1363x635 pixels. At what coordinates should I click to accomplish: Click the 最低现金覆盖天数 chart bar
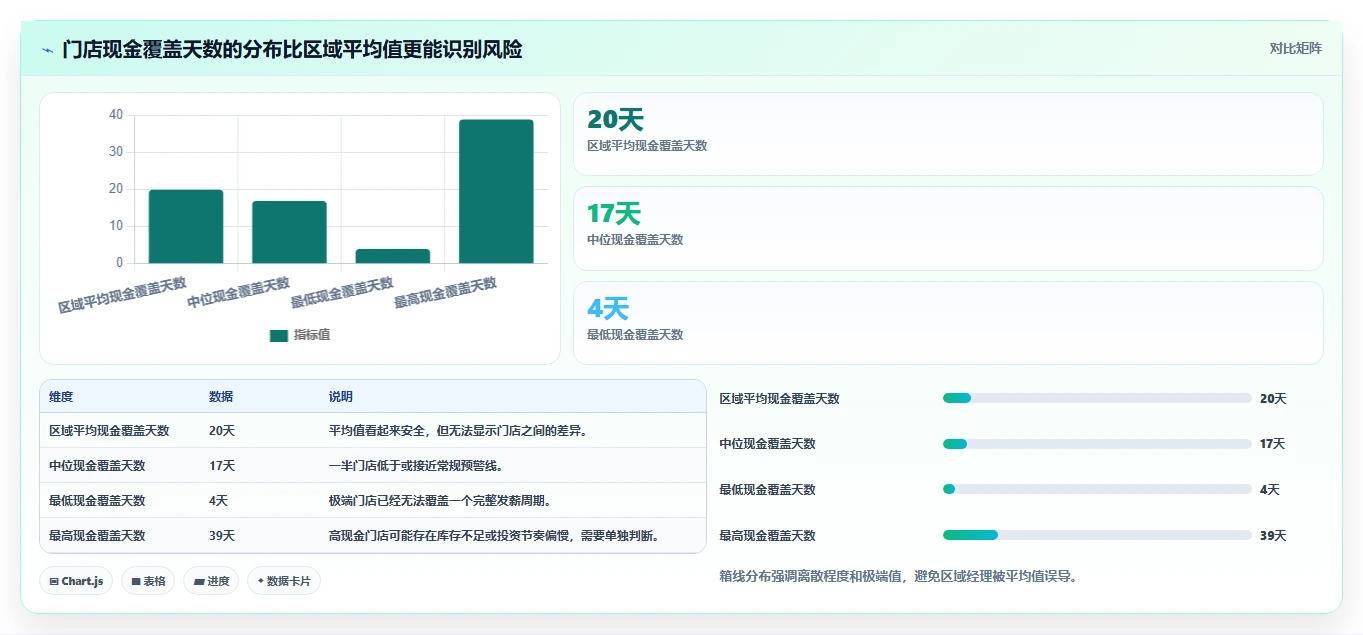(x=393, y=256)
